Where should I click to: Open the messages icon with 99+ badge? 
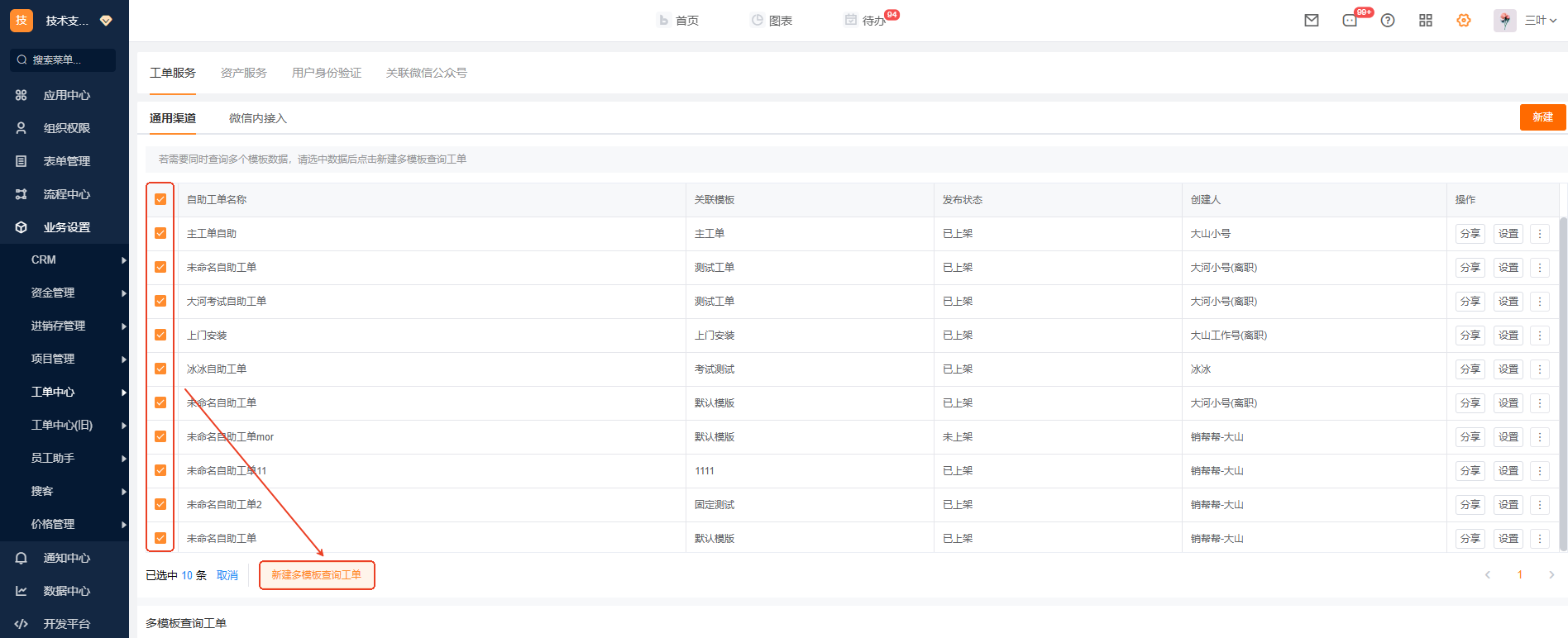pyautogui.click(x=1350, y=21)
